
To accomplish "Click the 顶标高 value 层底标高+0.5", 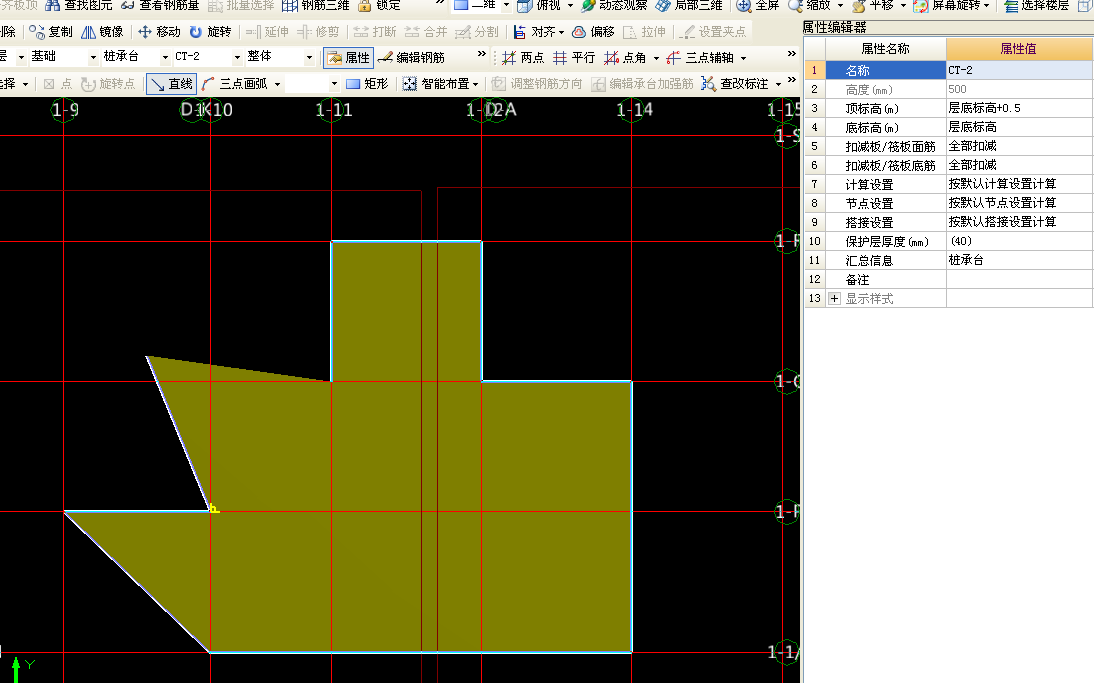I will pyautogui.click(x=1019, y=108).
